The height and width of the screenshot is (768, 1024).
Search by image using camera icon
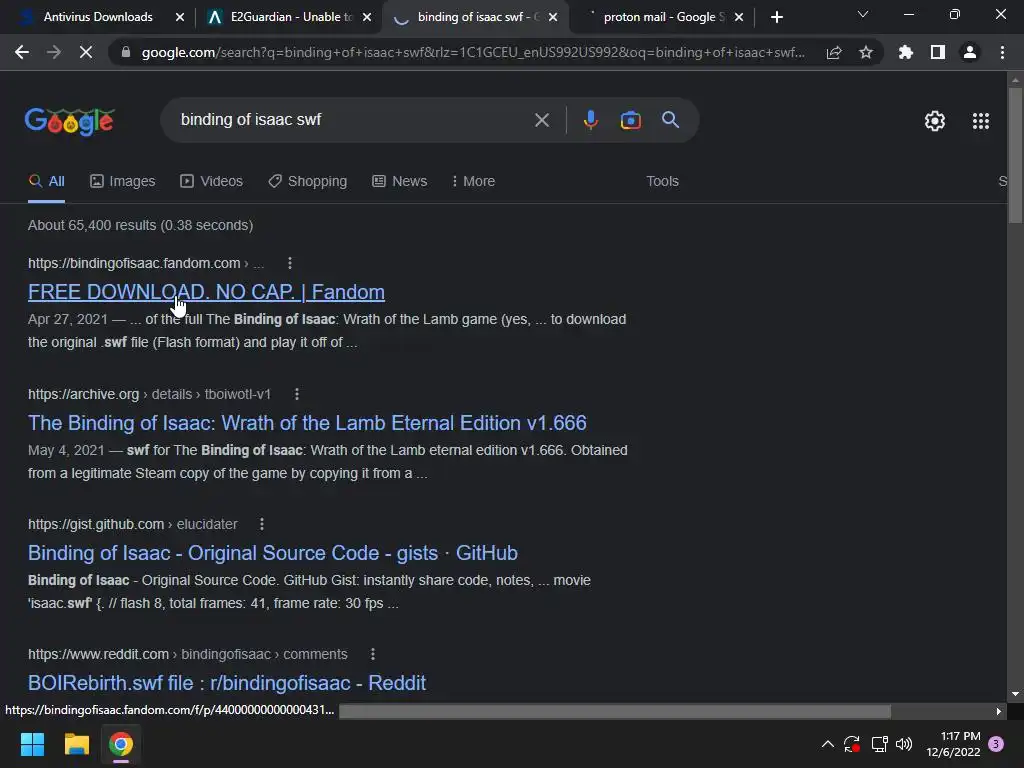tap(630, 120)
